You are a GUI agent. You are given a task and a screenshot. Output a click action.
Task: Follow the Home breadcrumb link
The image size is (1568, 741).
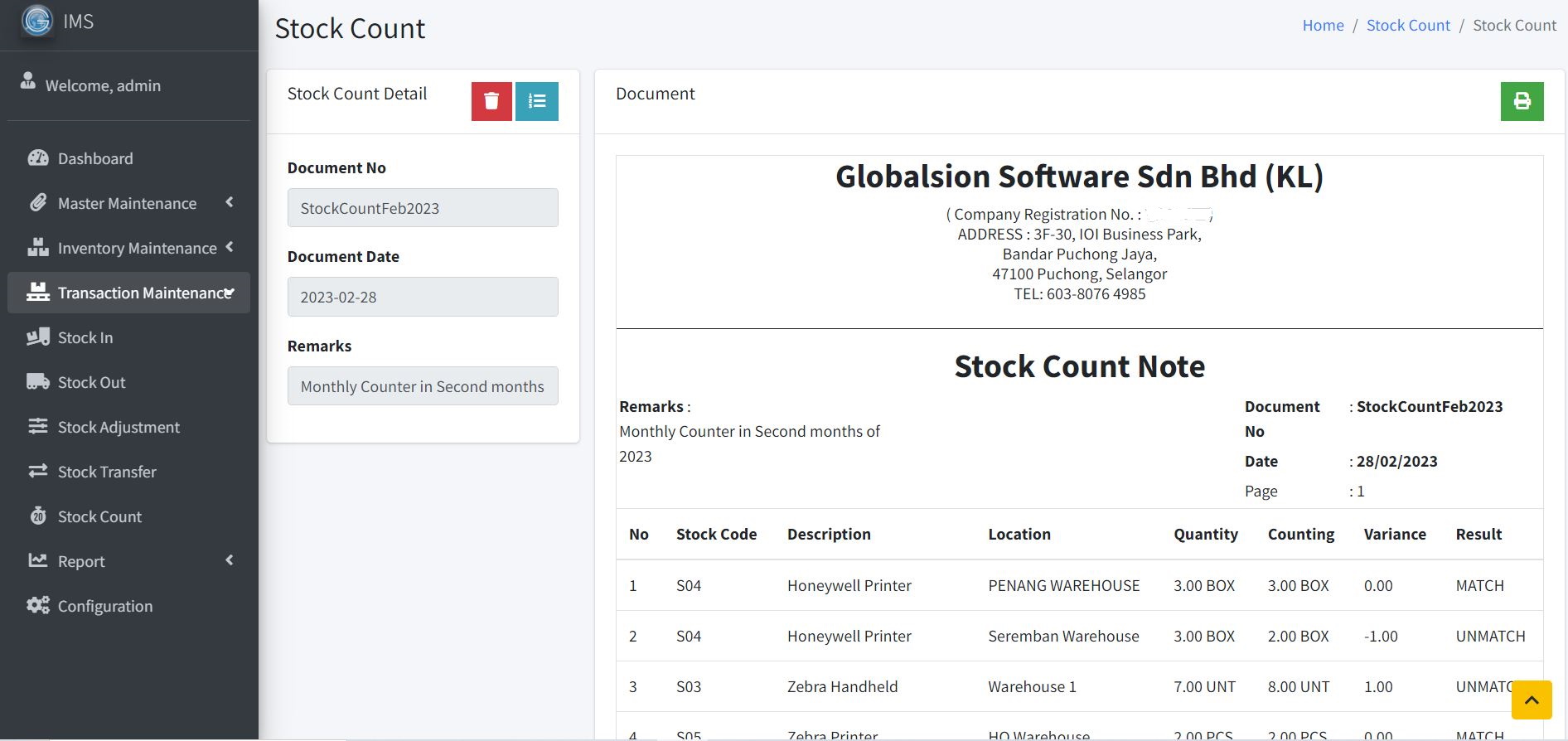point(1323,25)
